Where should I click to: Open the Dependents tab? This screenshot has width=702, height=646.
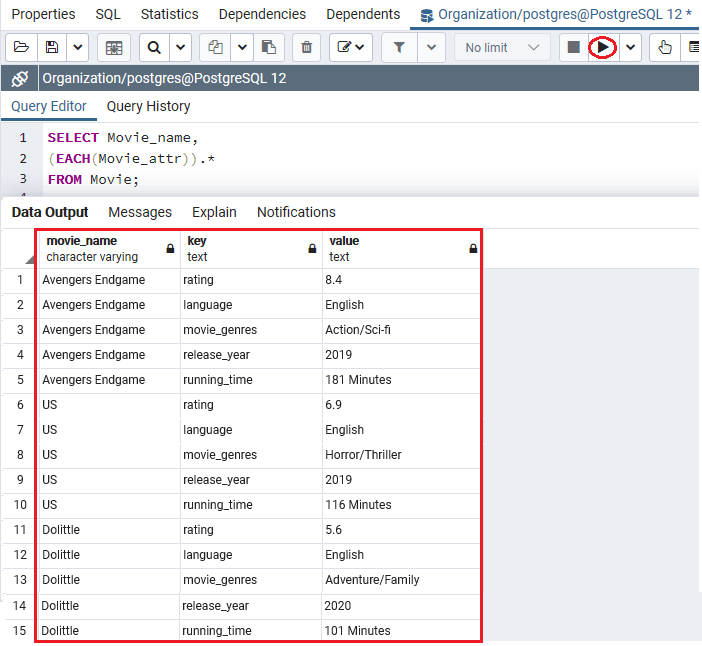tap(363, 14)
